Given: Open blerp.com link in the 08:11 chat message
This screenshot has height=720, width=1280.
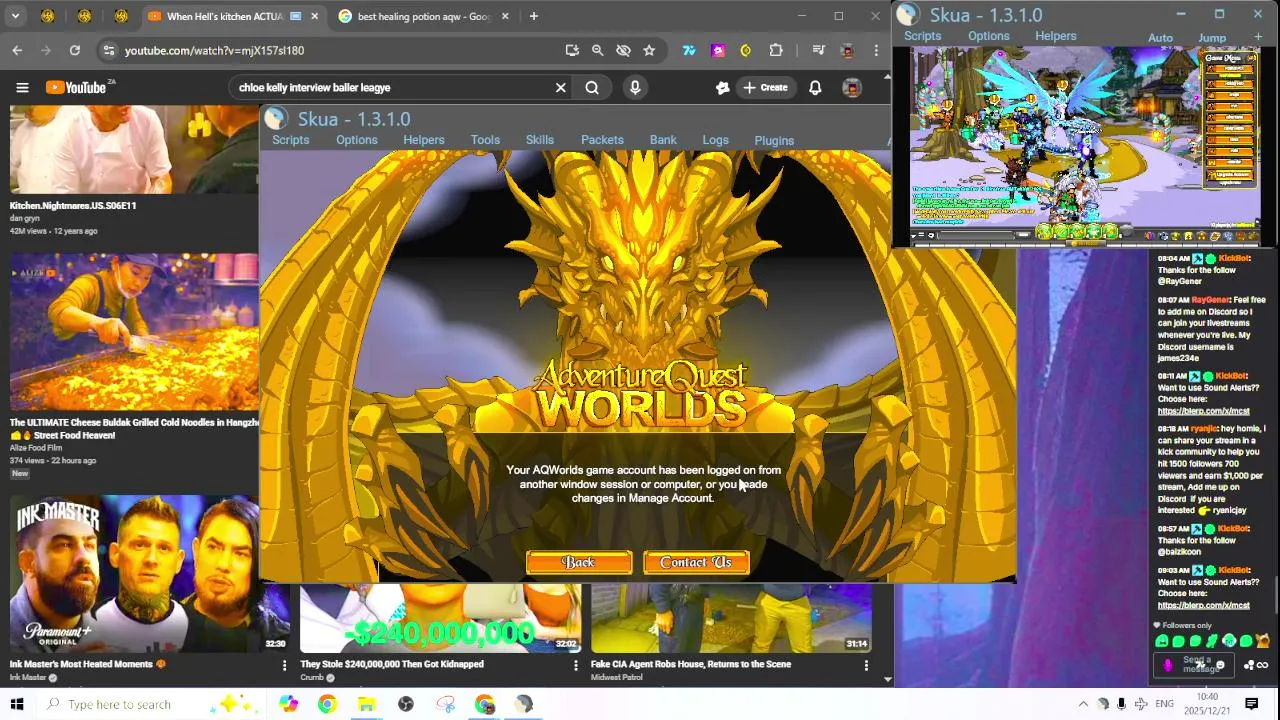Looking at the screenshot, I should click(1204, 411).
